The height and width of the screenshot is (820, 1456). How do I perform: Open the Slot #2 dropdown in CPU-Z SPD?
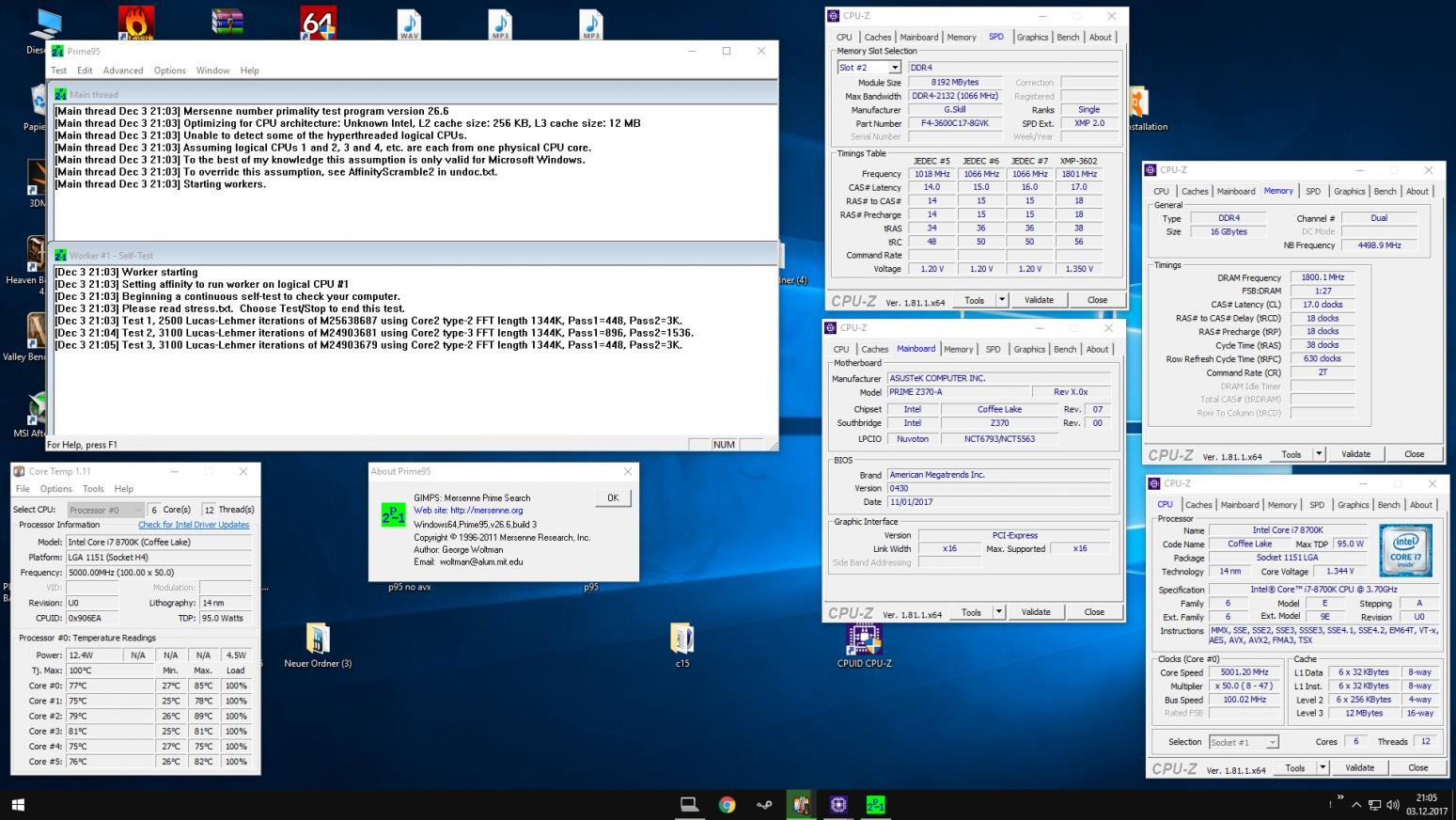point(894,68)
